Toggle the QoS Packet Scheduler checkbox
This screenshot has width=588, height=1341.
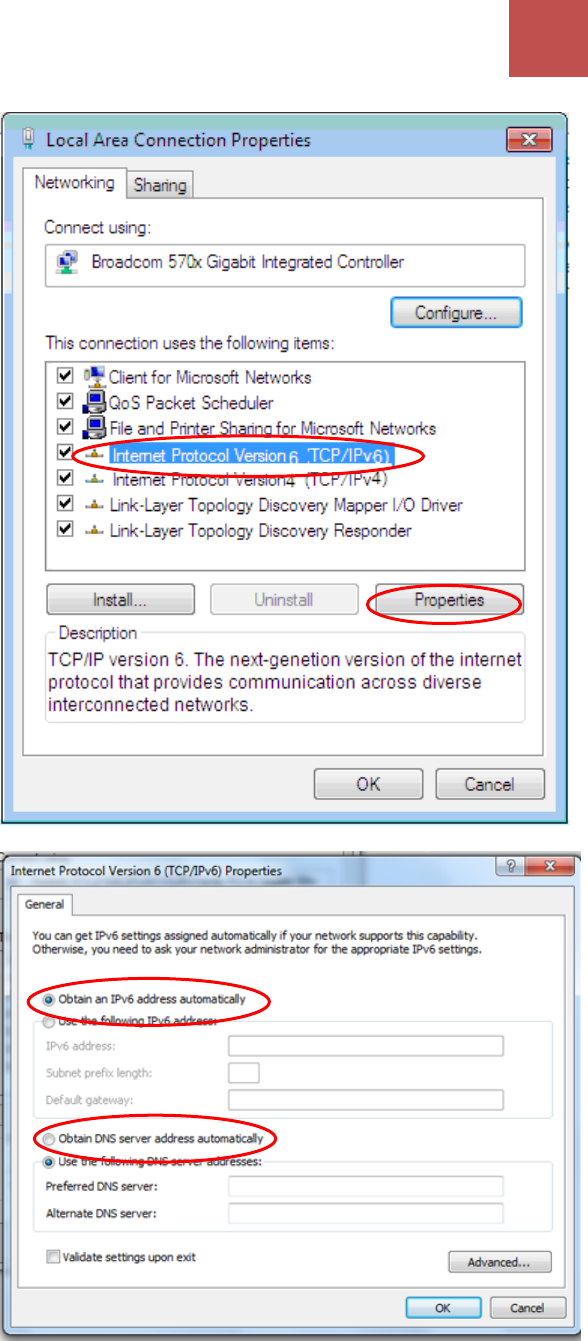pyautogui.click(x=65, y=402)
